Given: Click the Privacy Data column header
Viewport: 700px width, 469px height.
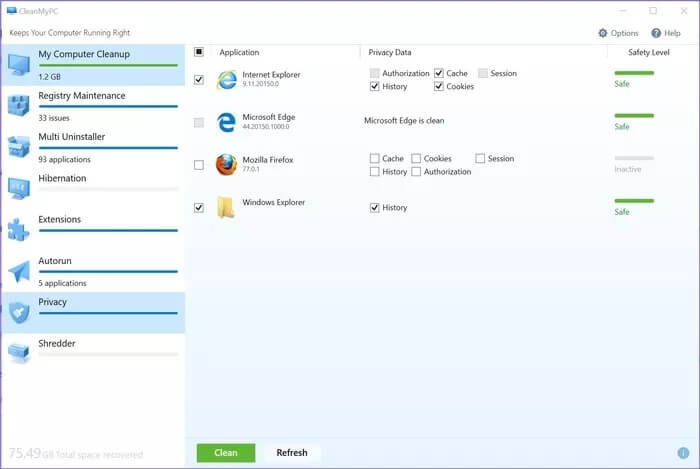Looking at the screenshot, I should pos(390,52).
